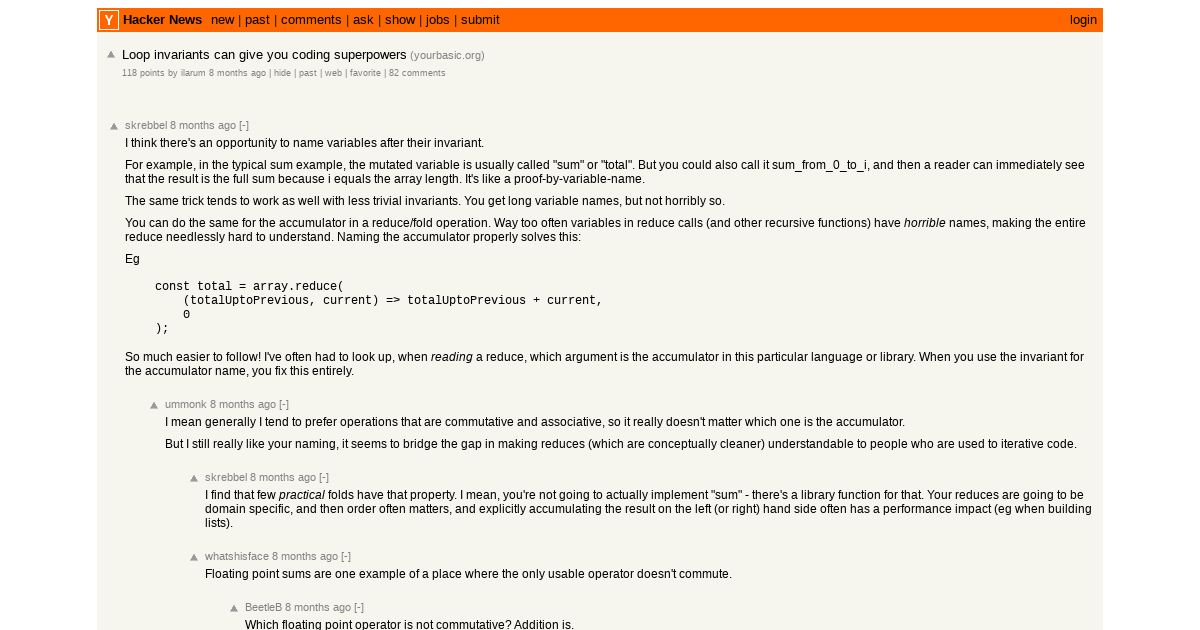Hide this story
The image size is (1200, 630).
[283, 73]
